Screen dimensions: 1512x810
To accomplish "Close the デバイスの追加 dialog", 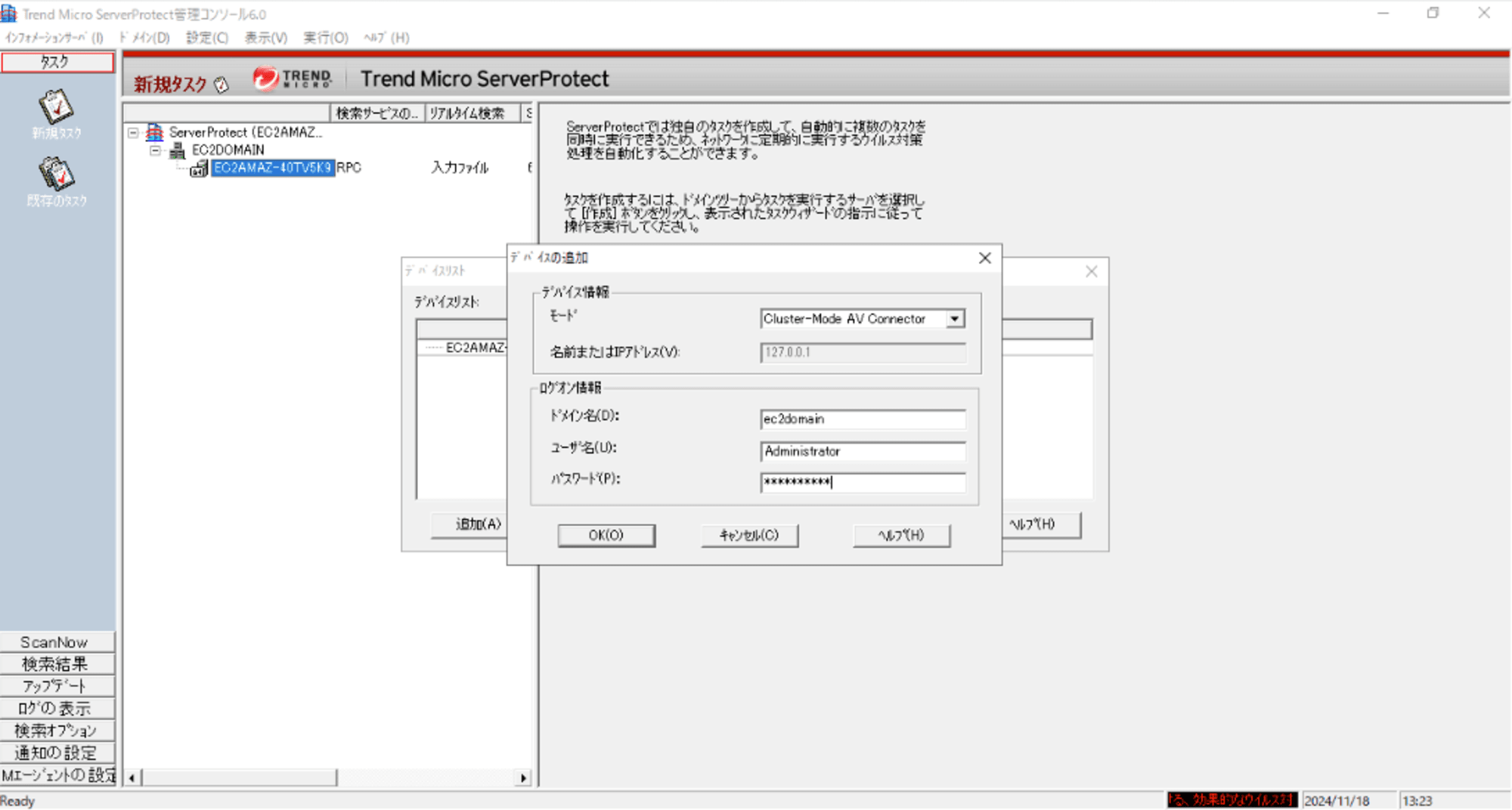I will [984, 258].
